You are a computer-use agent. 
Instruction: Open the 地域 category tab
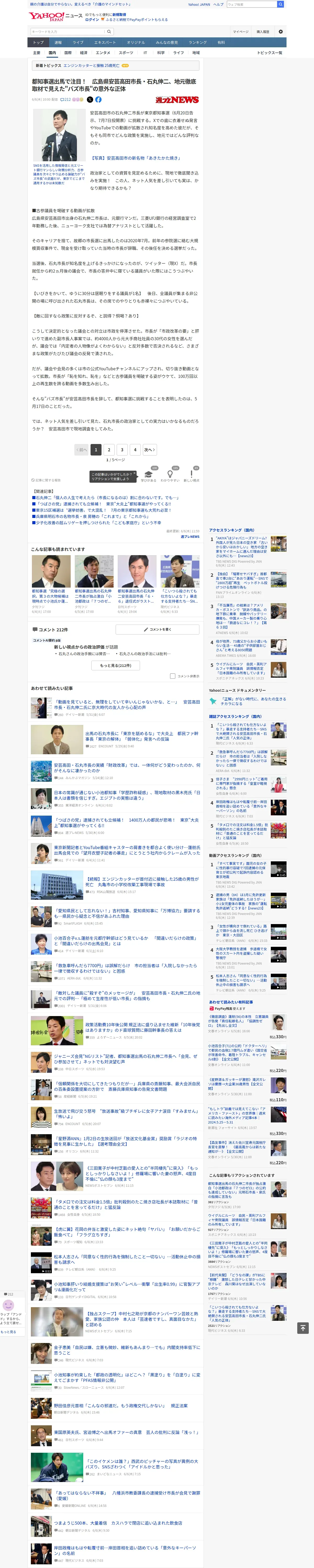point(196,53)
